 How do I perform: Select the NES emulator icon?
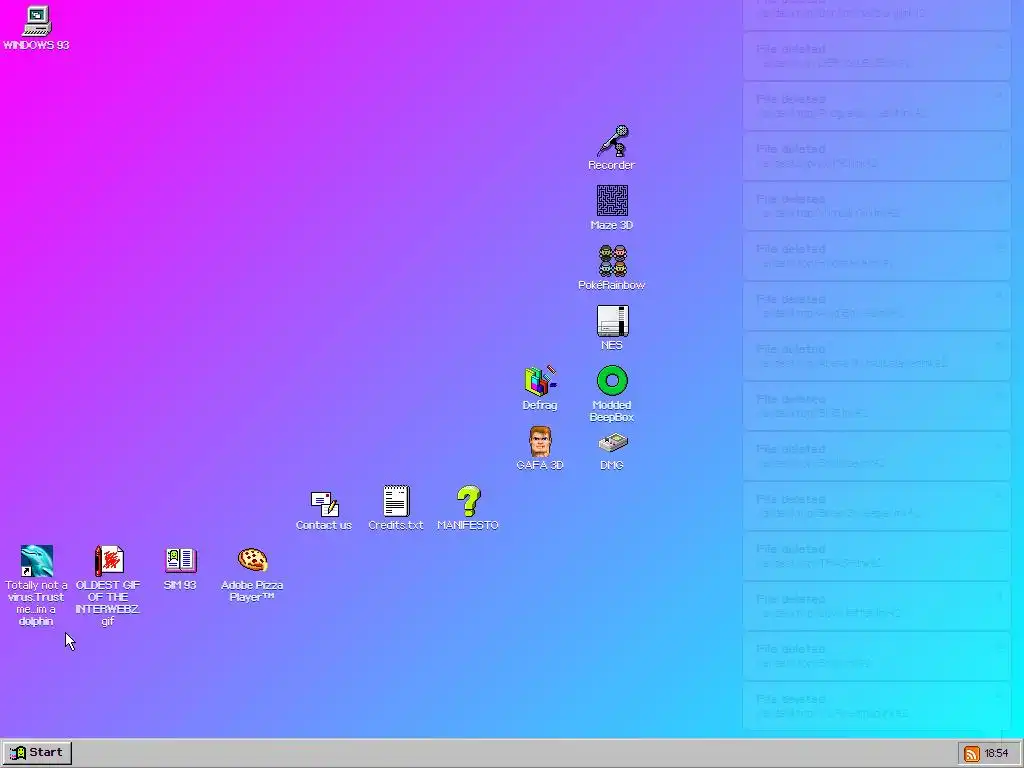(612, 321)
